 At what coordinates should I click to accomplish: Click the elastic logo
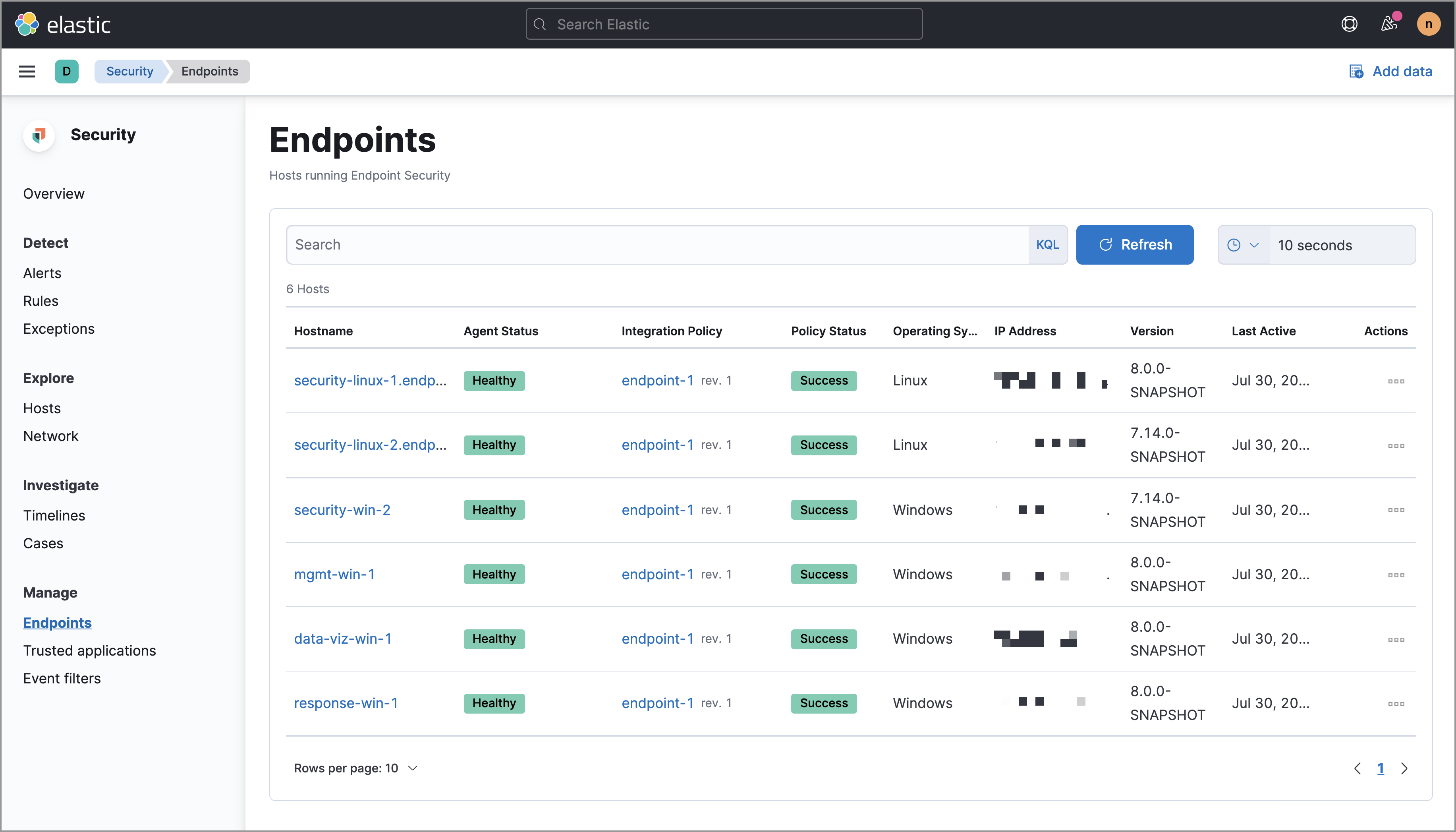click(62, 23)
